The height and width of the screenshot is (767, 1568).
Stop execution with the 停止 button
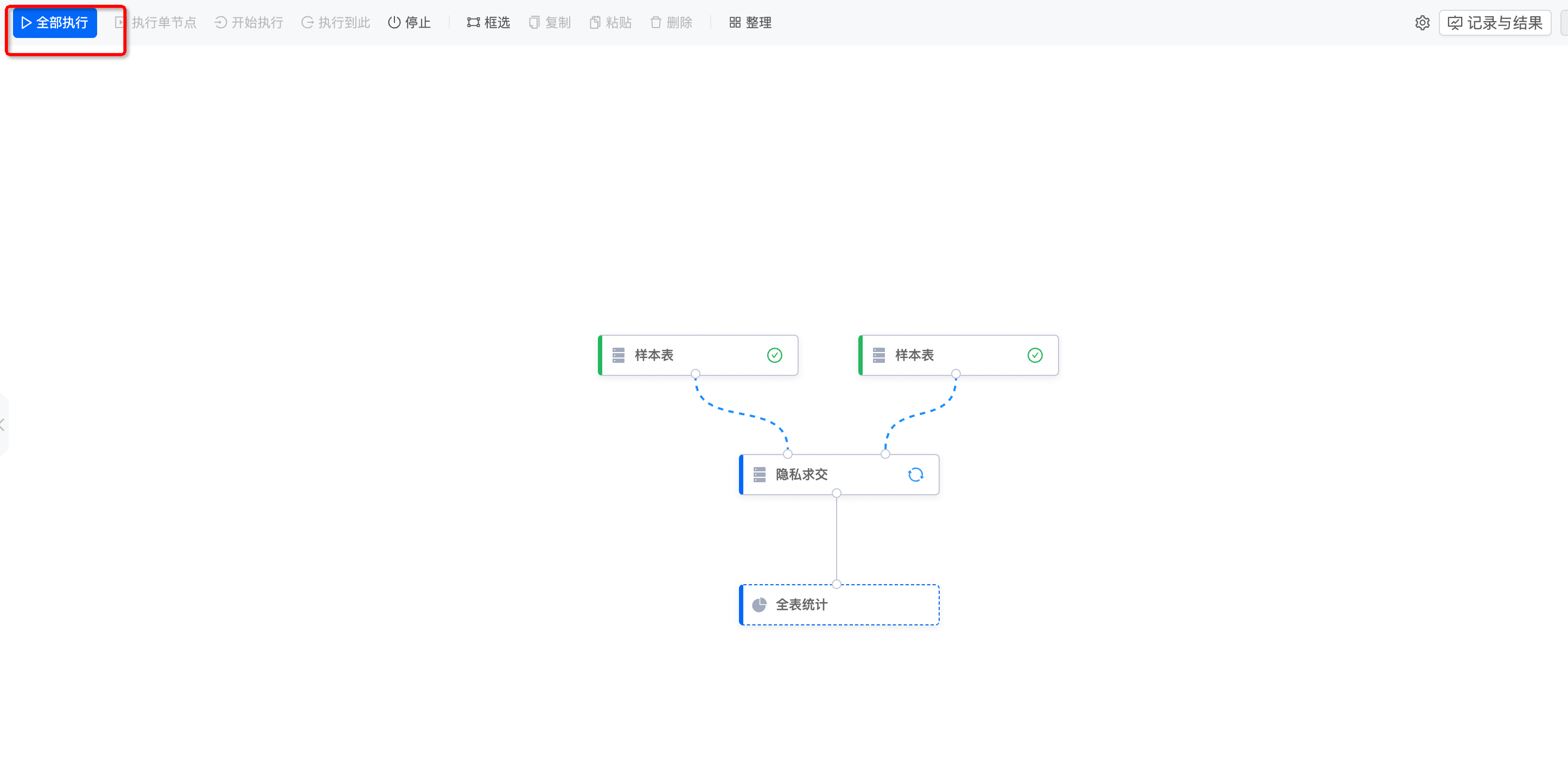[x=410, y=23]
